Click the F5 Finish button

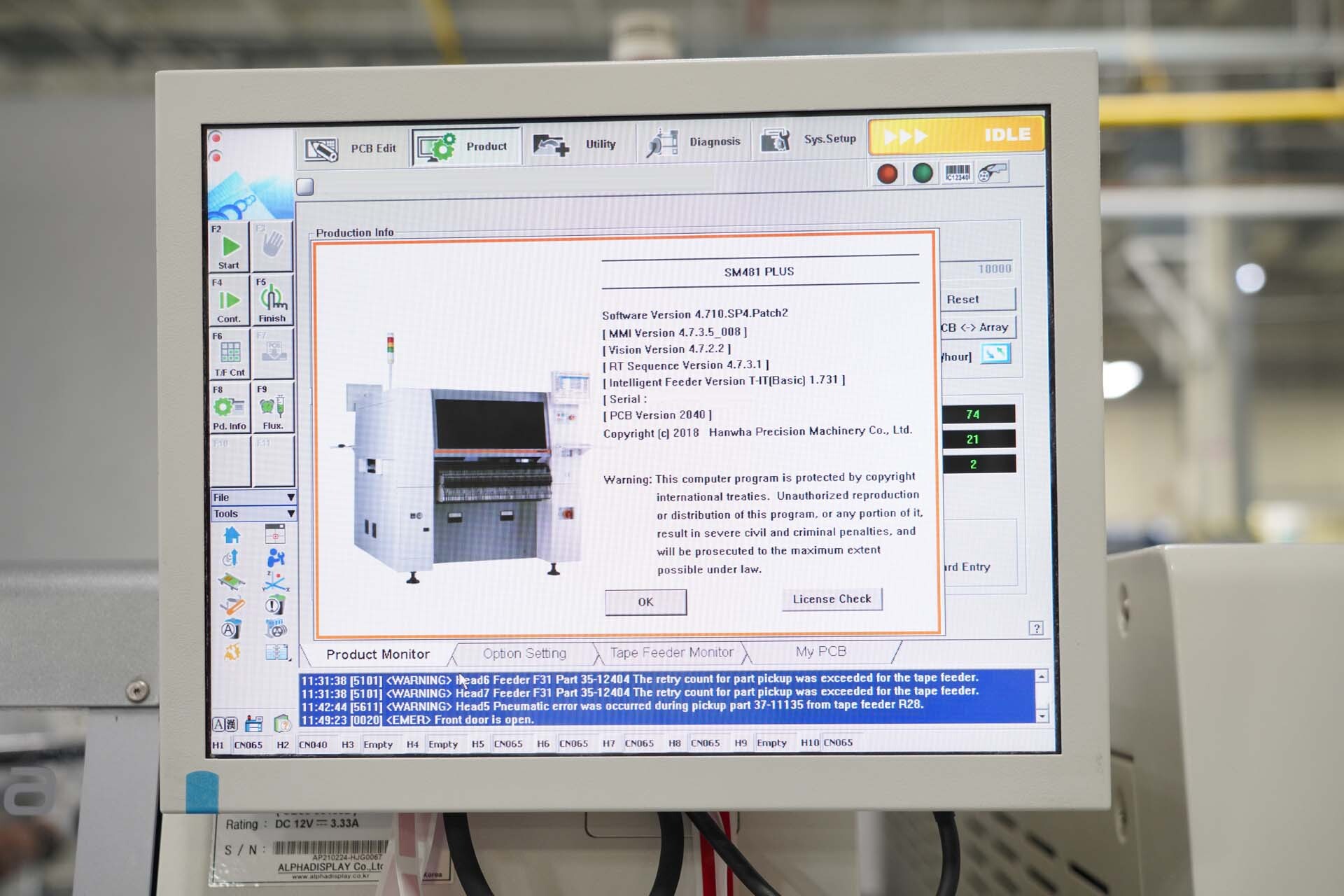(x=272, y=300)
